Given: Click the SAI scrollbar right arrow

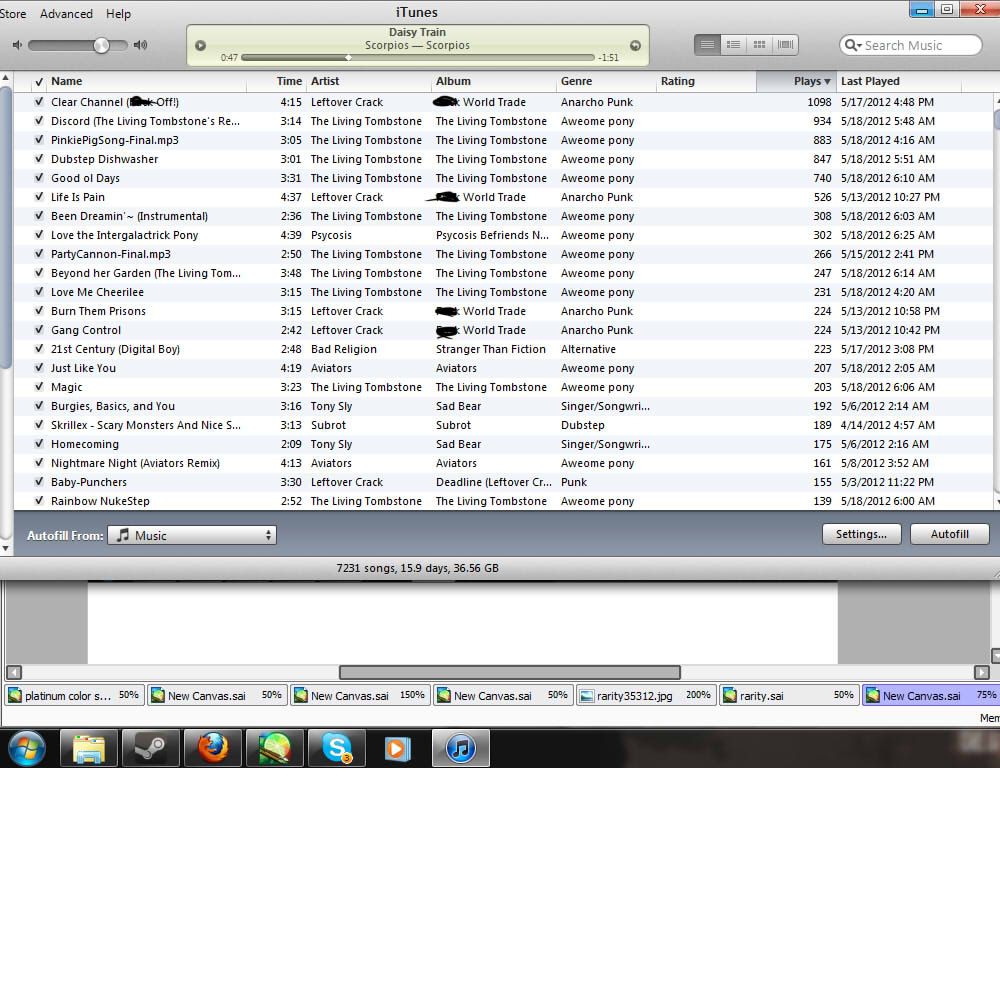Looking at the screenshot, I should (x=982, y=672).
